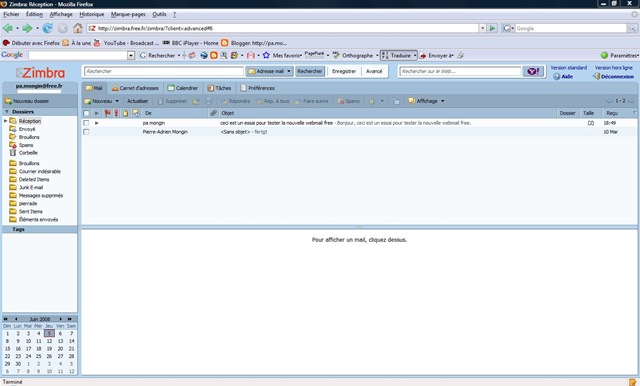640x386 pixels.
Task: Open the Nouveau dropdown arrow
Action: 117,101
